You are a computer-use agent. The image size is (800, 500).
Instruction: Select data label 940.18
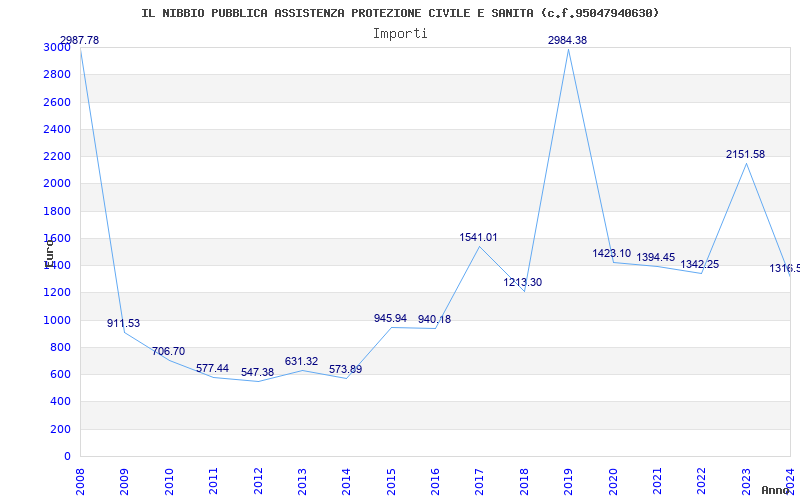point(434,319)
